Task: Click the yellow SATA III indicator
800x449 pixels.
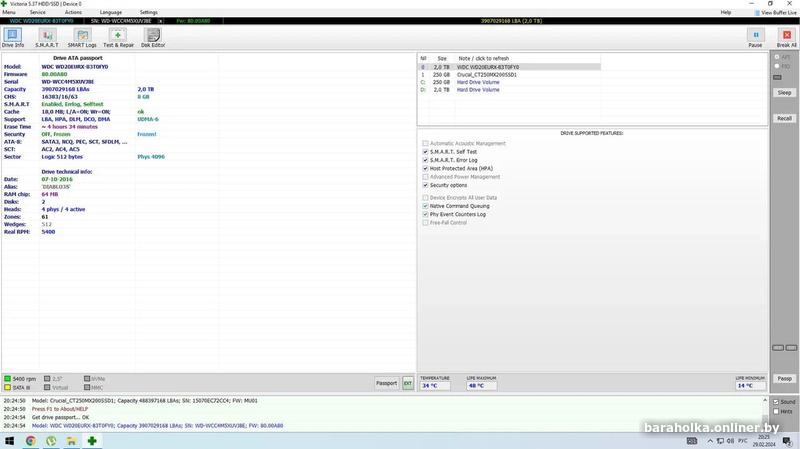Action: (8, 387)
